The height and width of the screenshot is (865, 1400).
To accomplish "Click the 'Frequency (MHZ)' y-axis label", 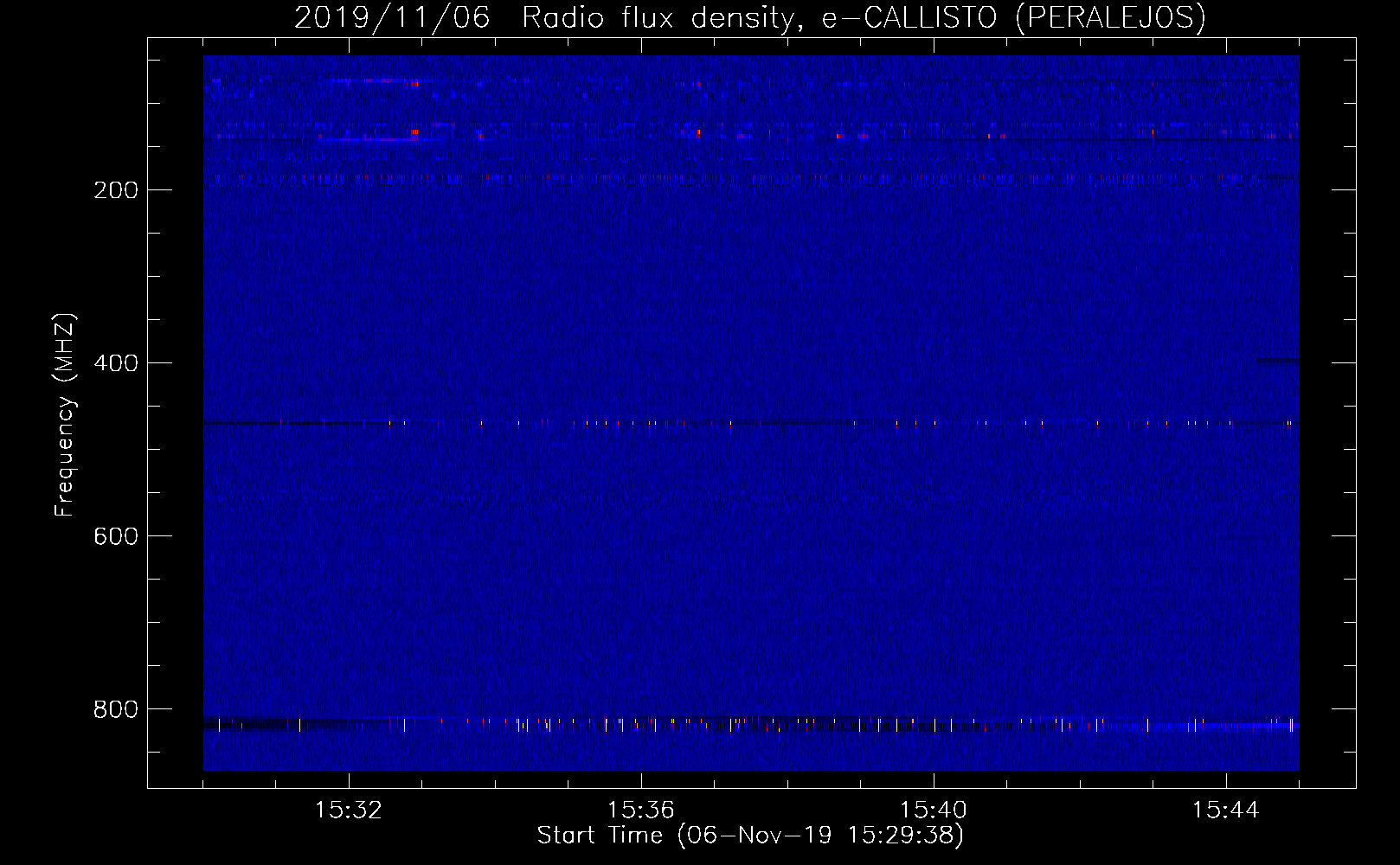I will coord(65,415).
